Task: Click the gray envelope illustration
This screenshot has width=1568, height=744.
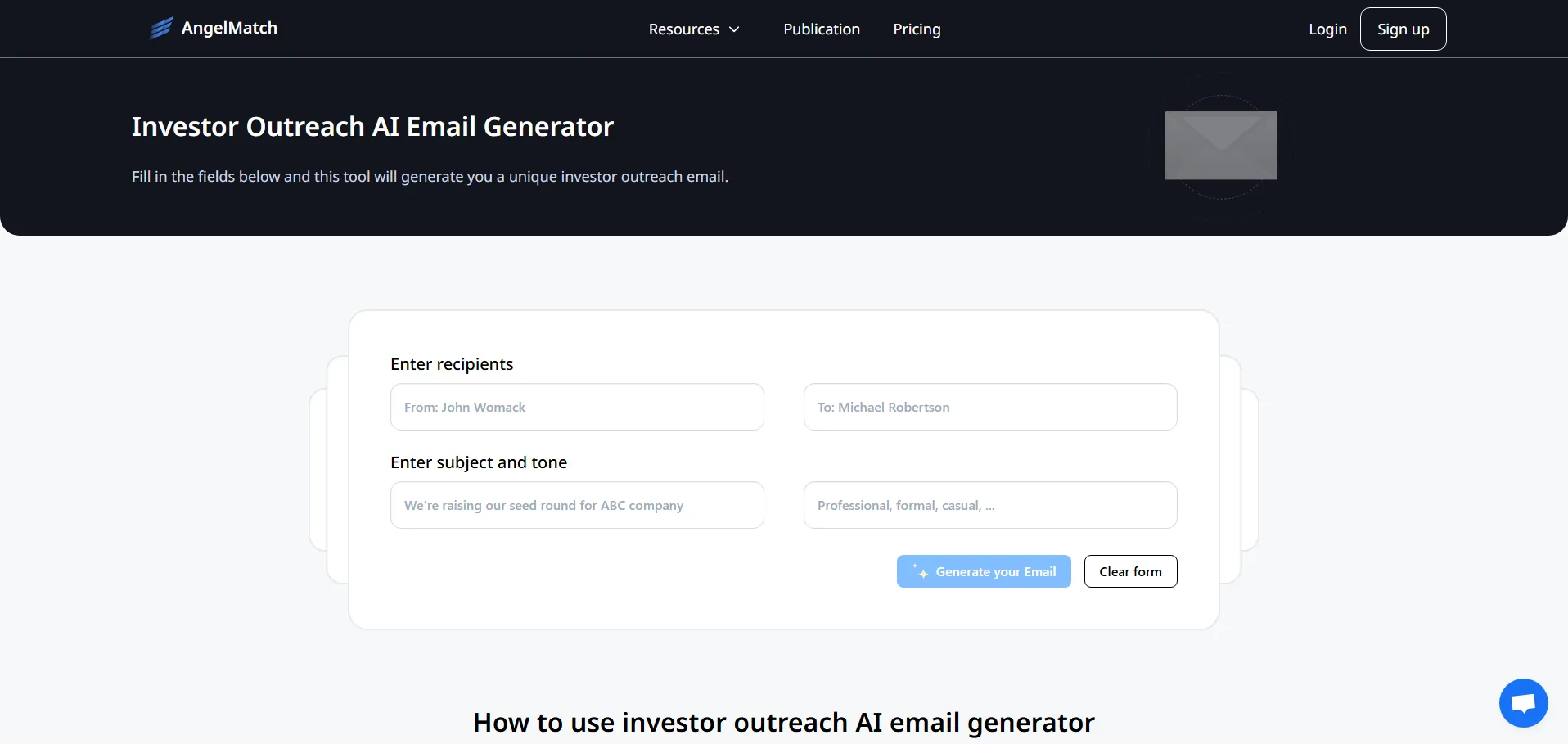Action: (1220, 145)
